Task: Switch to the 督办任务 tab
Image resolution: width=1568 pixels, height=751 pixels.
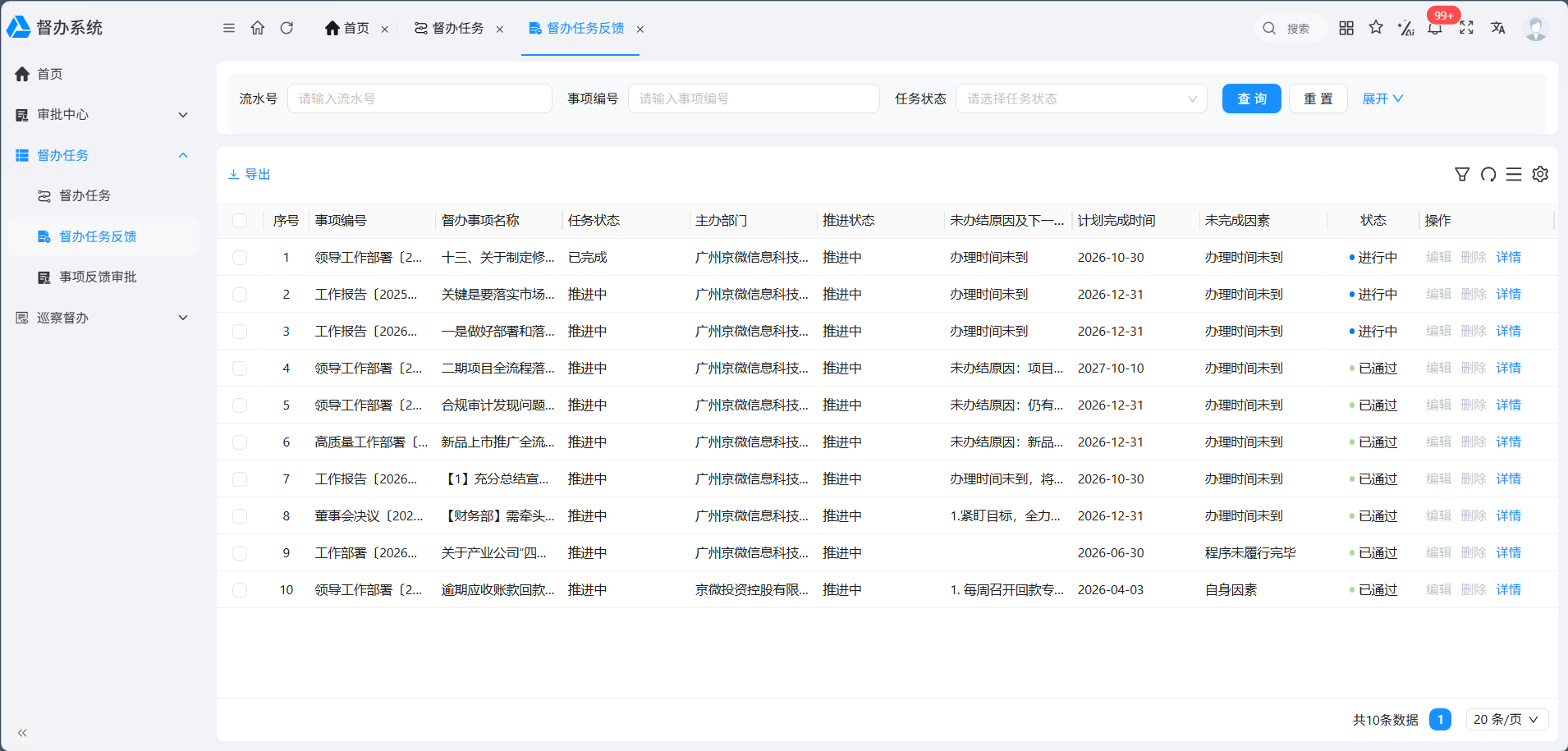Action: [x=450, y=29]
